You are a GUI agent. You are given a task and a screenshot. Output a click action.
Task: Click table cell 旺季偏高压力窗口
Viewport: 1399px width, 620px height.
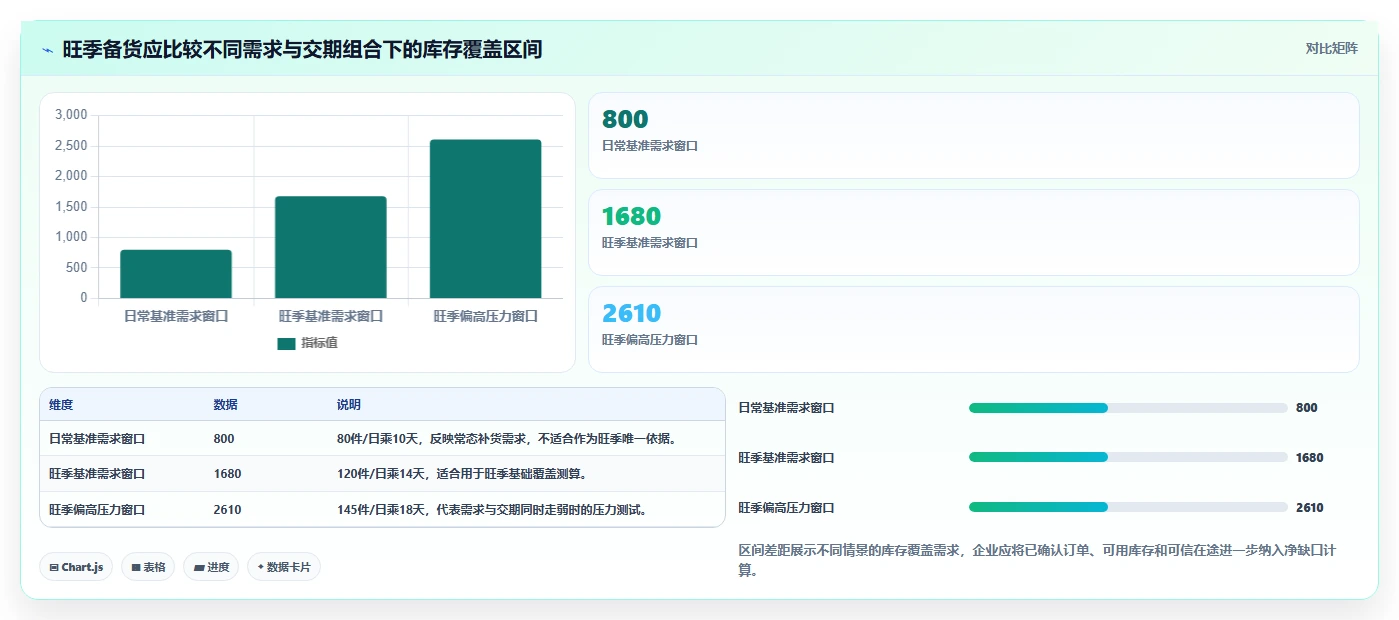tap(97, 510)
